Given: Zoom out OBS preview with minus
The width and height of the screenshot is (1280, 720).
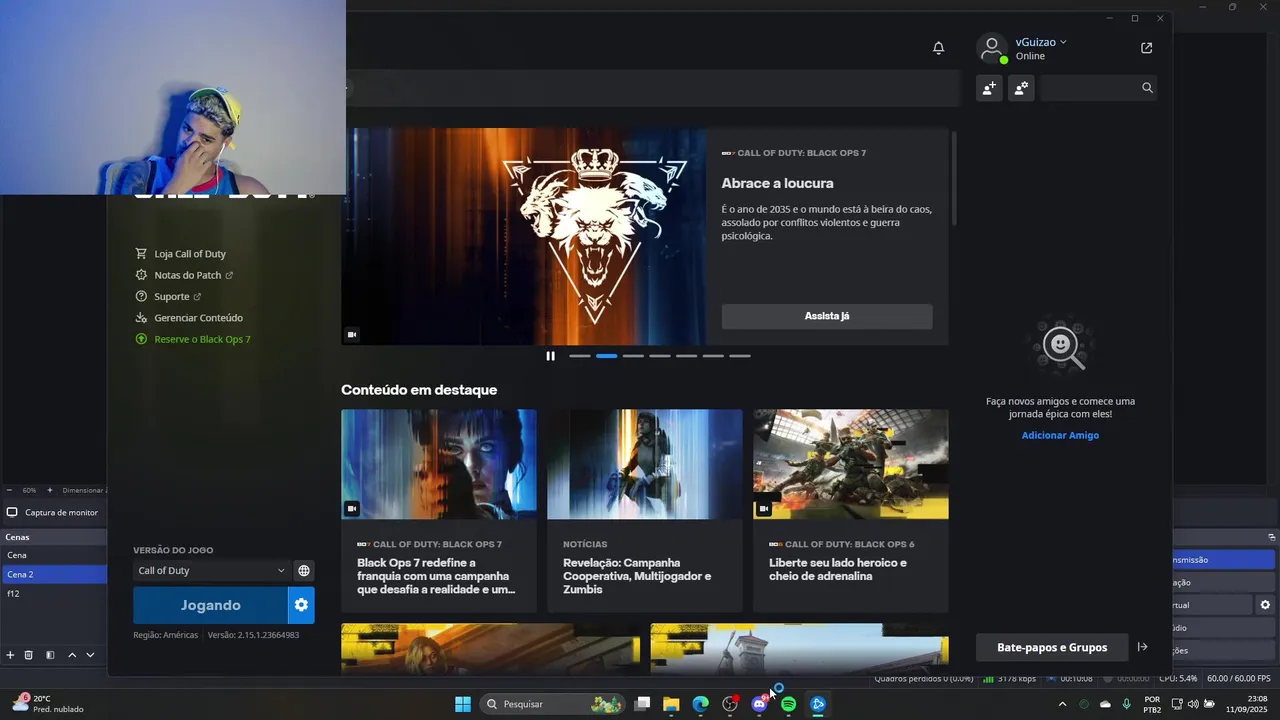Looking at the screenshot, I should 9,490.
